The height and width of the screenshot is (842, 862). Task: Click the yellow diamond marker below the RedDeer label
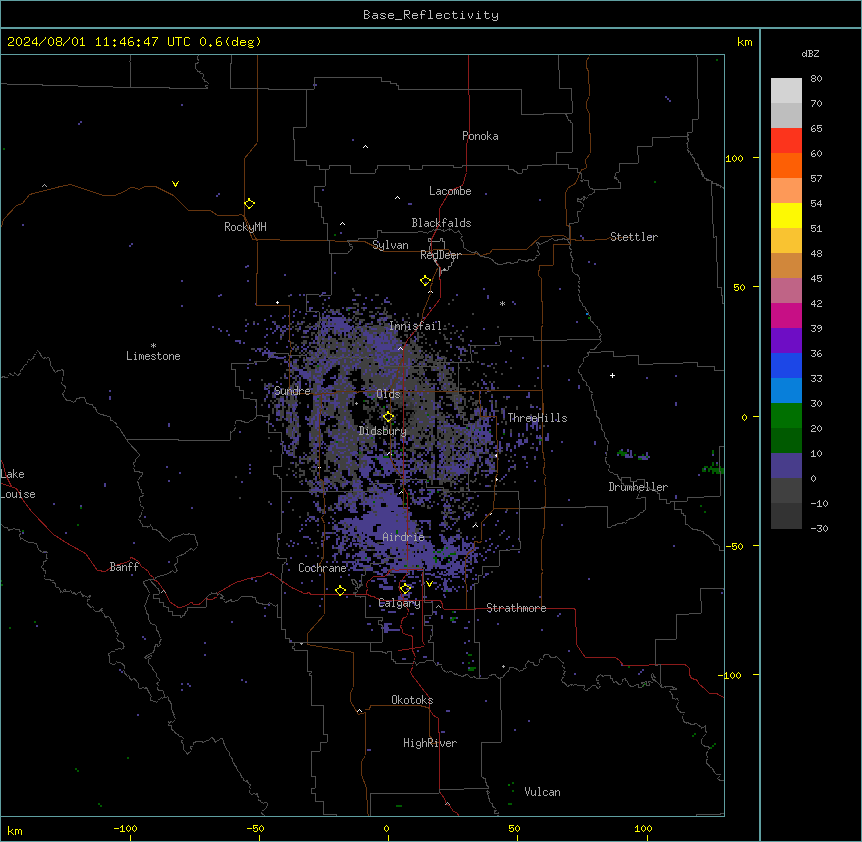[x=425, y=281]
